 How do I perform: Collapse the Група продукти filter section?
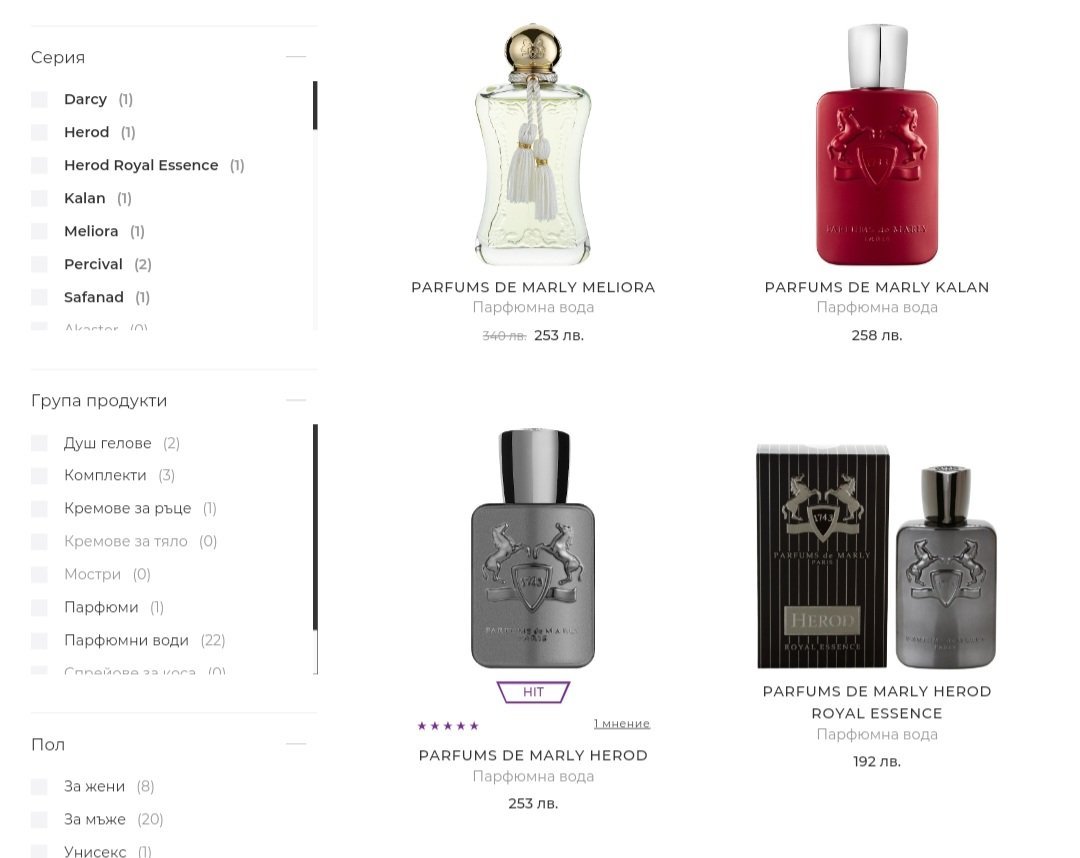pyautogui.click(x=295, y=399)
